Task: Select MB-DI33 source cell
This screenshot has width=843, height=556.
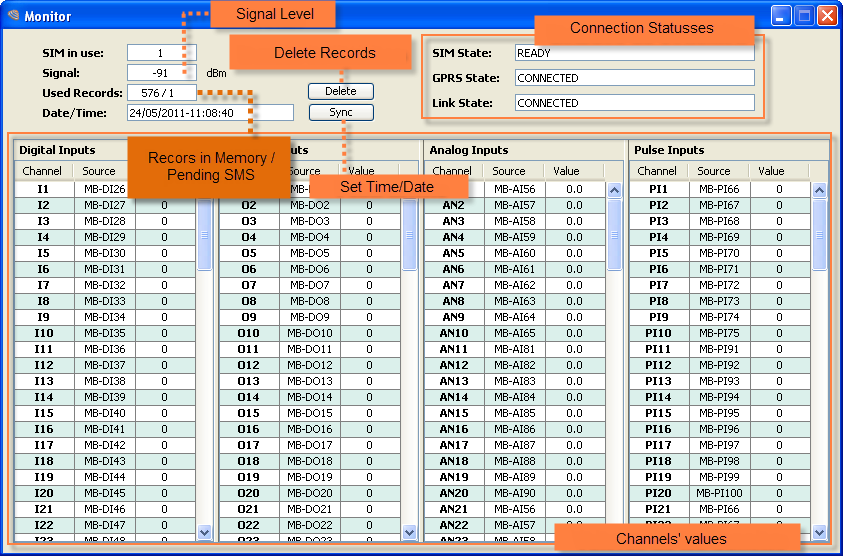Action: point(105,301)
